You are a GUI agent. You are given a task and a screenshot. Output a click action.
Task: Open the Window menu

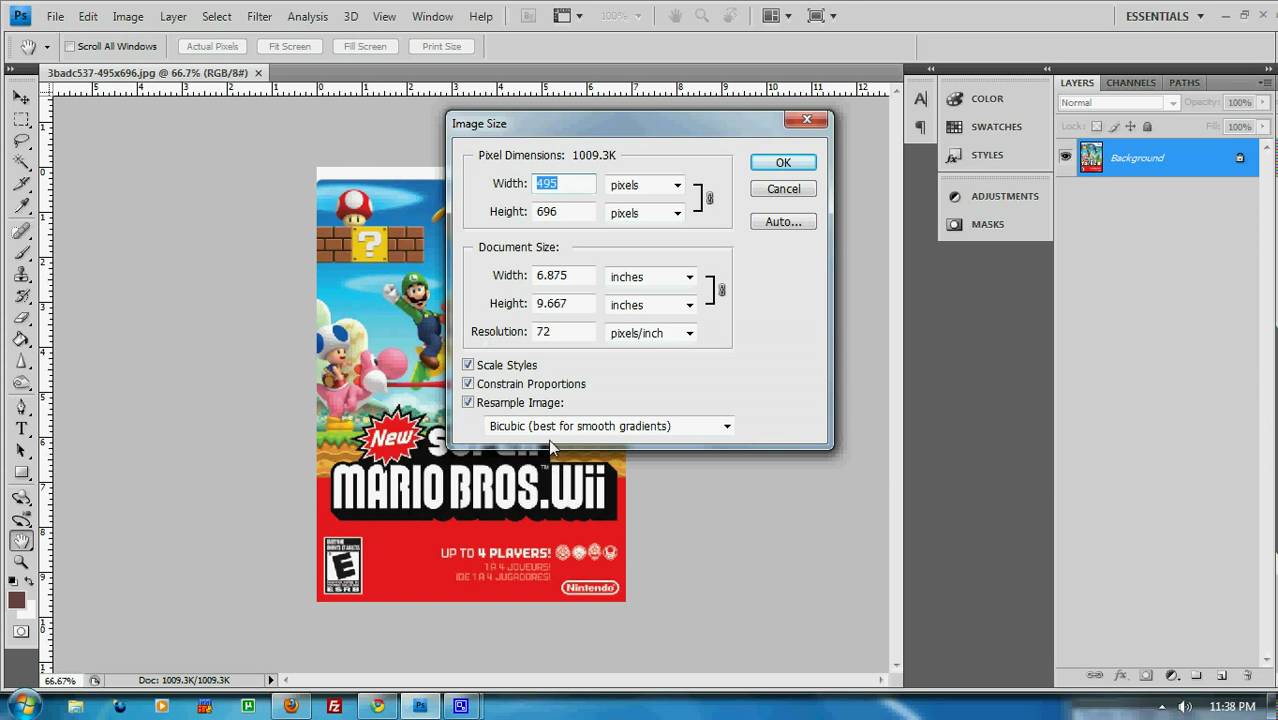coord(432,16)
